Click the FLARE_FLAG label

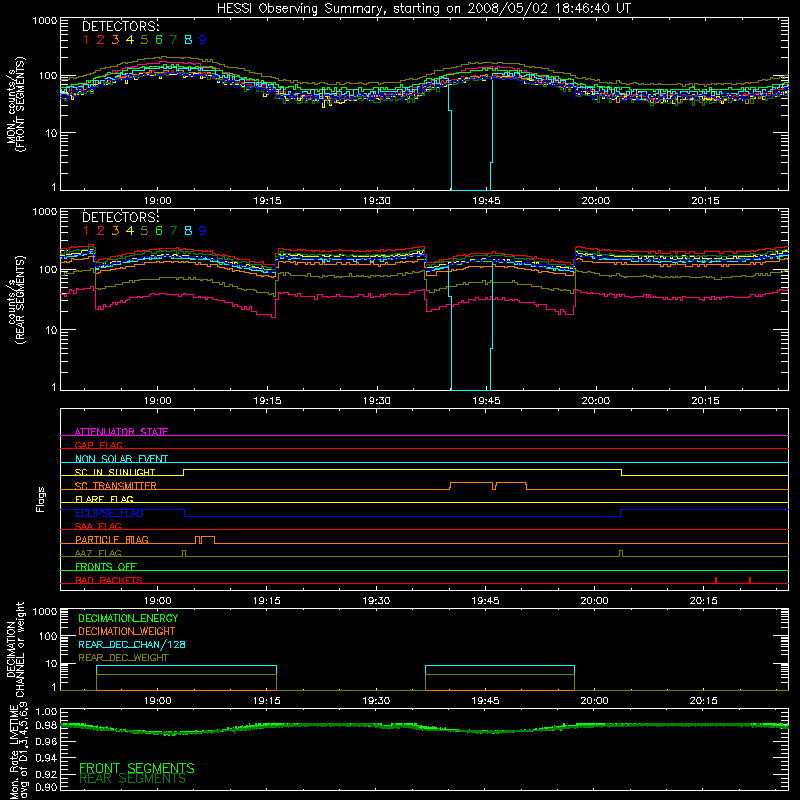point(104,499)
